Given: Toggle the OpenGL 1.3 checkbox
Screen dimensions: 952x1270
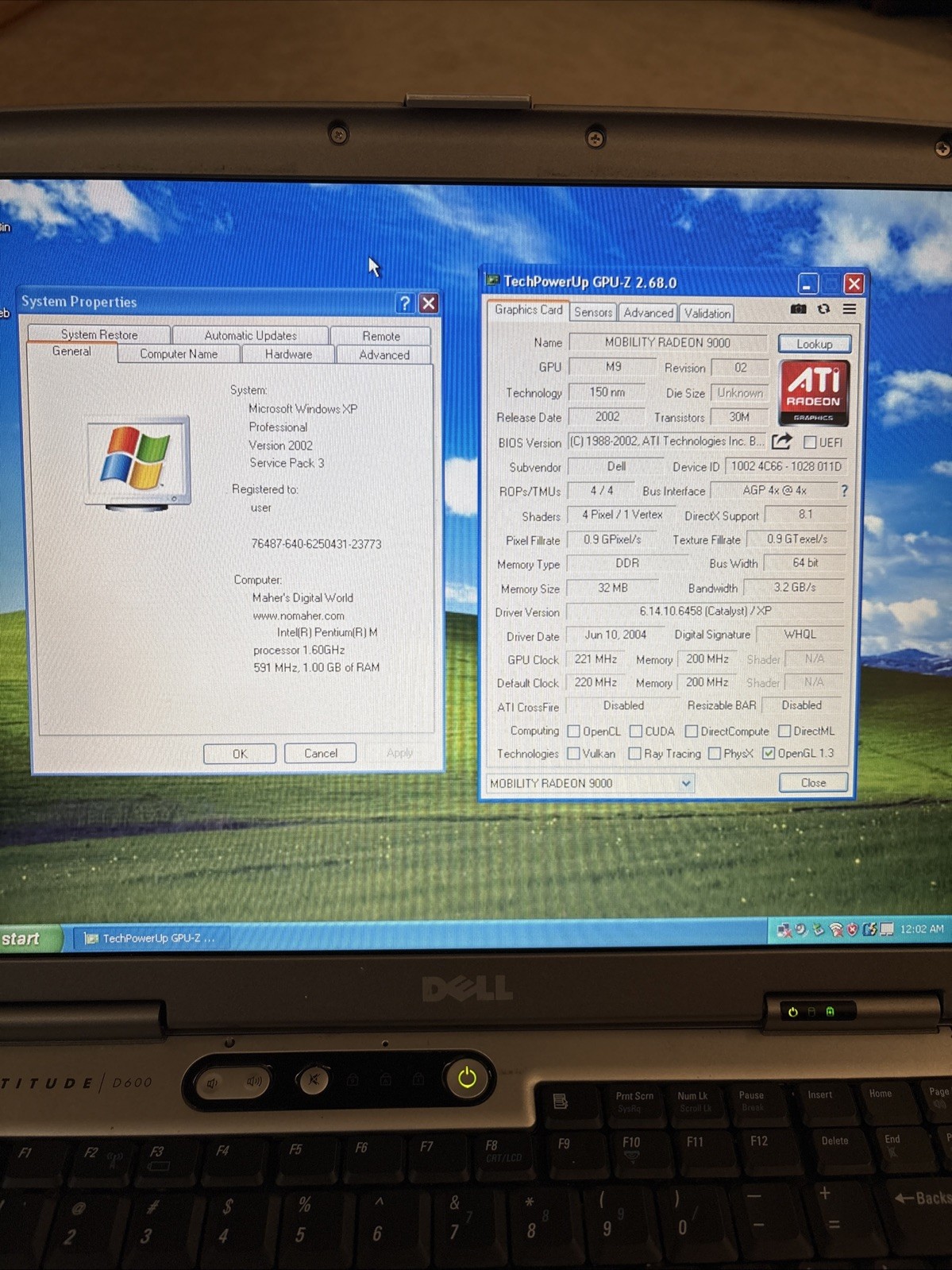Looking at the screenshot, I should [x=769, y=753].
